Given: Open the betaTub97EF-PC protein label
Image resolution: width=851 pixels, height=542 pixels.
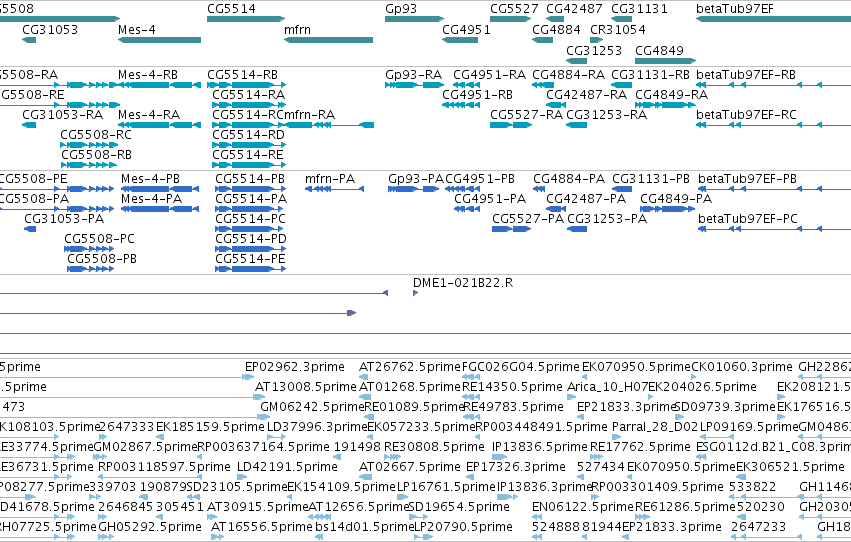Looking at the screenshot, I should coord(748,219).
